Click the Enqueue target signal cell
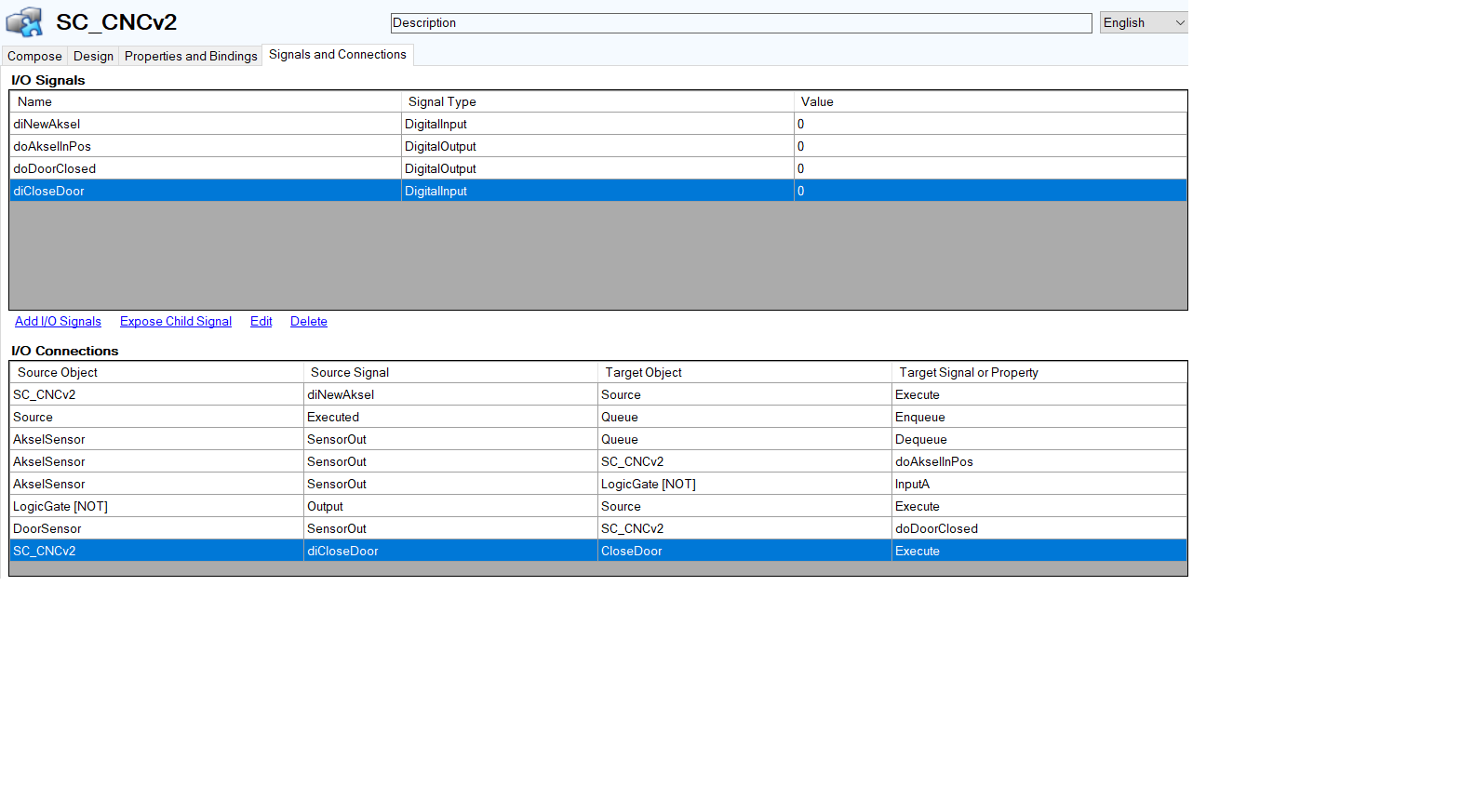 coord(1039,417)
